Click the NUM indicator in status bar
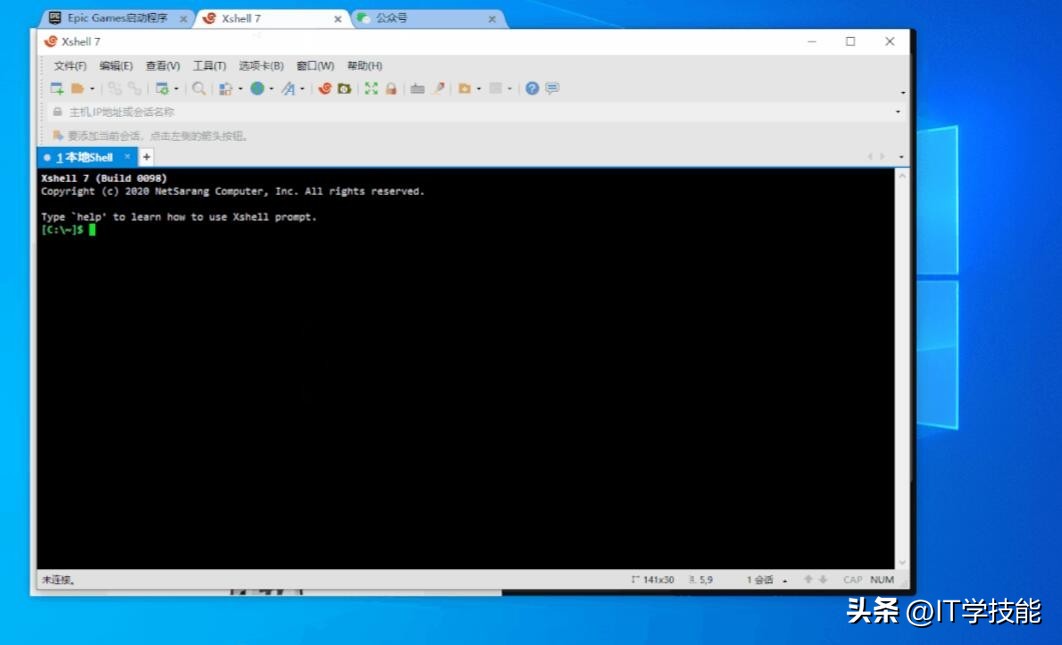Image resolution: width=1062 pixels, height=645 pixels. tap(882, 580)
